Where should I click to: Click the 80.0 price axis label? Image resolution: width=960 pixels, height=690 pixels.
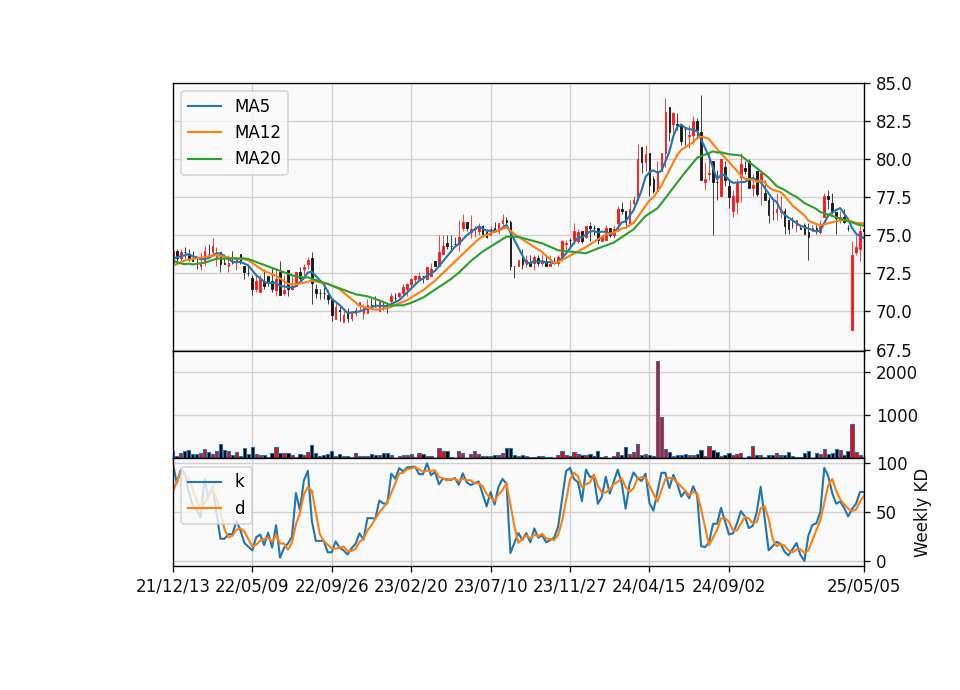[x=893, y=160]
